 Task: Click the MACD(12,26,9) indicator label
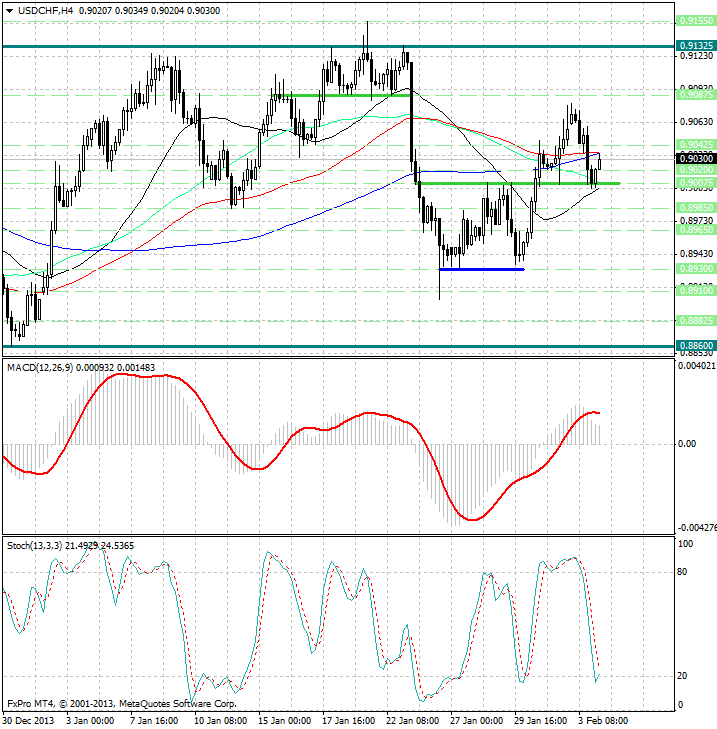(40, 368)
